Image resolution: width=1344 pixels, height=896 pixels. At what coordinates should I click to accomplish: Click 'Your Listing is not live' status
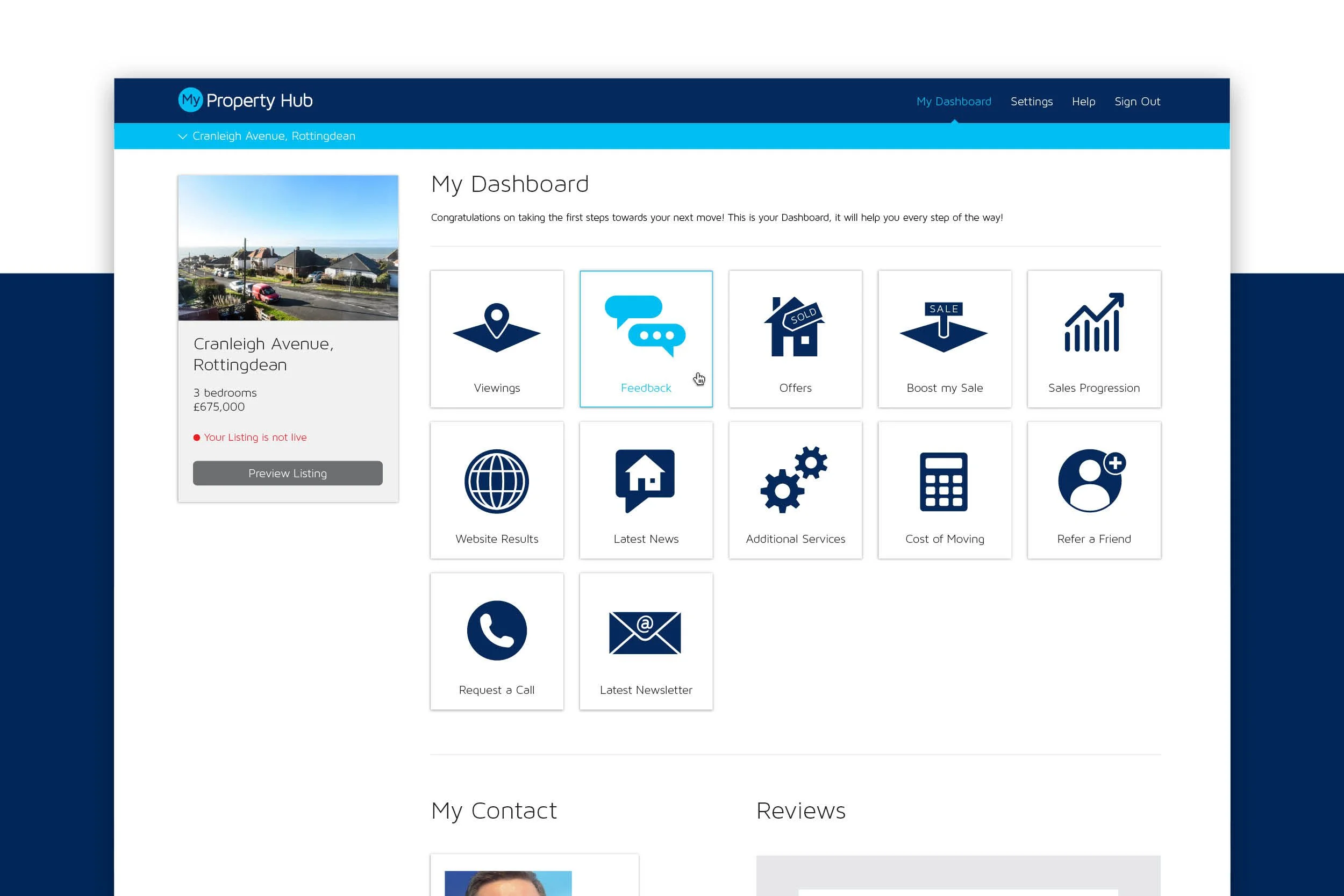249,437
